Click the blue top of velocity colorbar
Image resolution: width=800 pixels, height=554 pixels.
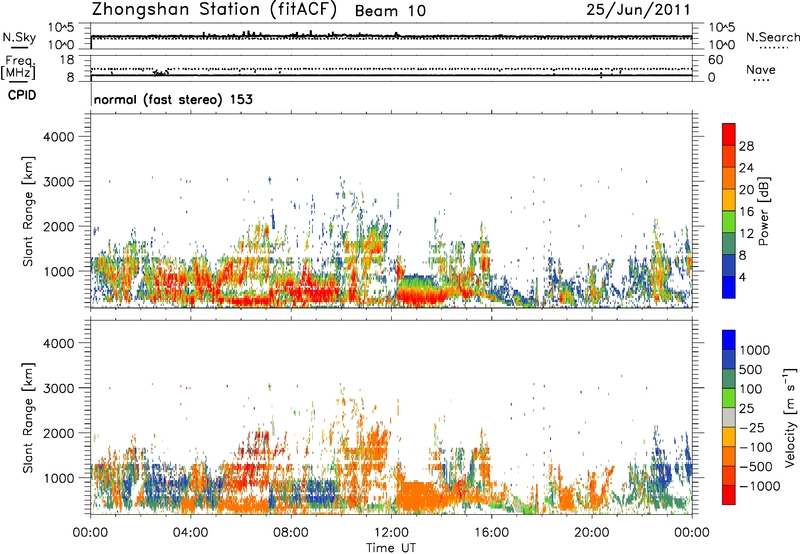(x=729, y=340)
